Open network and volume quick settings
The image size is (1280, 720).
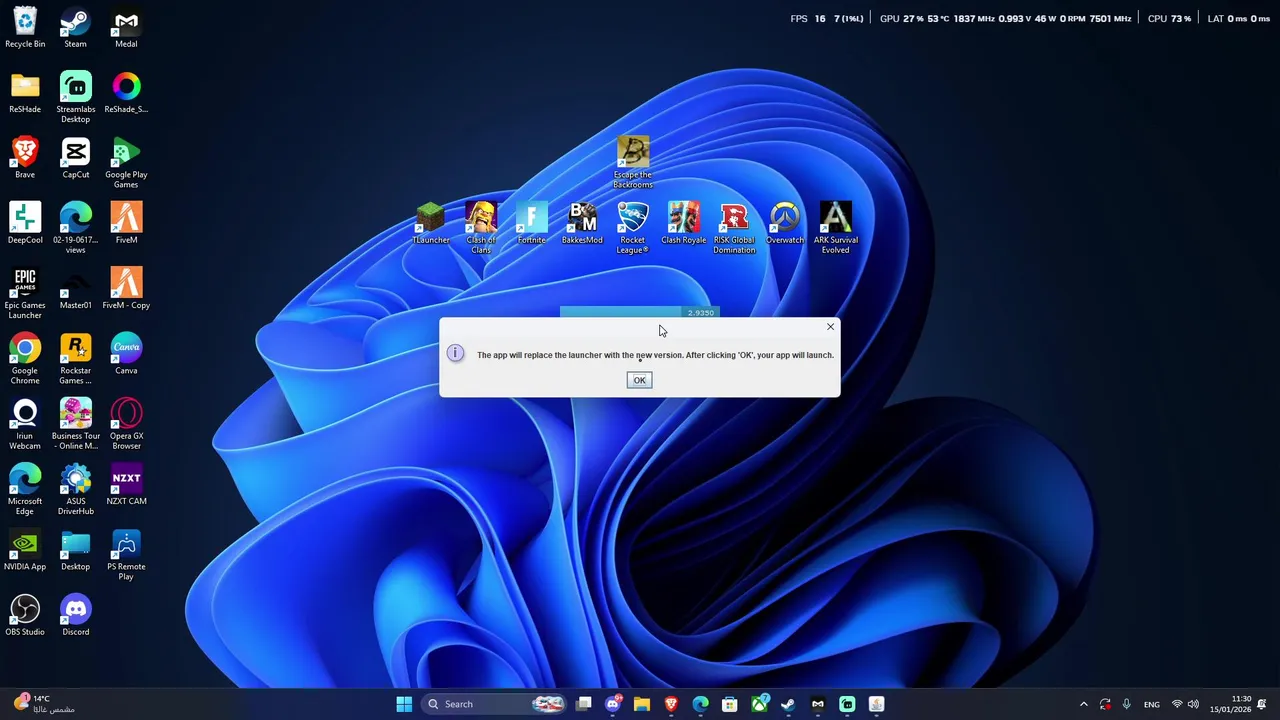pyautogui.click(x=1185, y=704)
